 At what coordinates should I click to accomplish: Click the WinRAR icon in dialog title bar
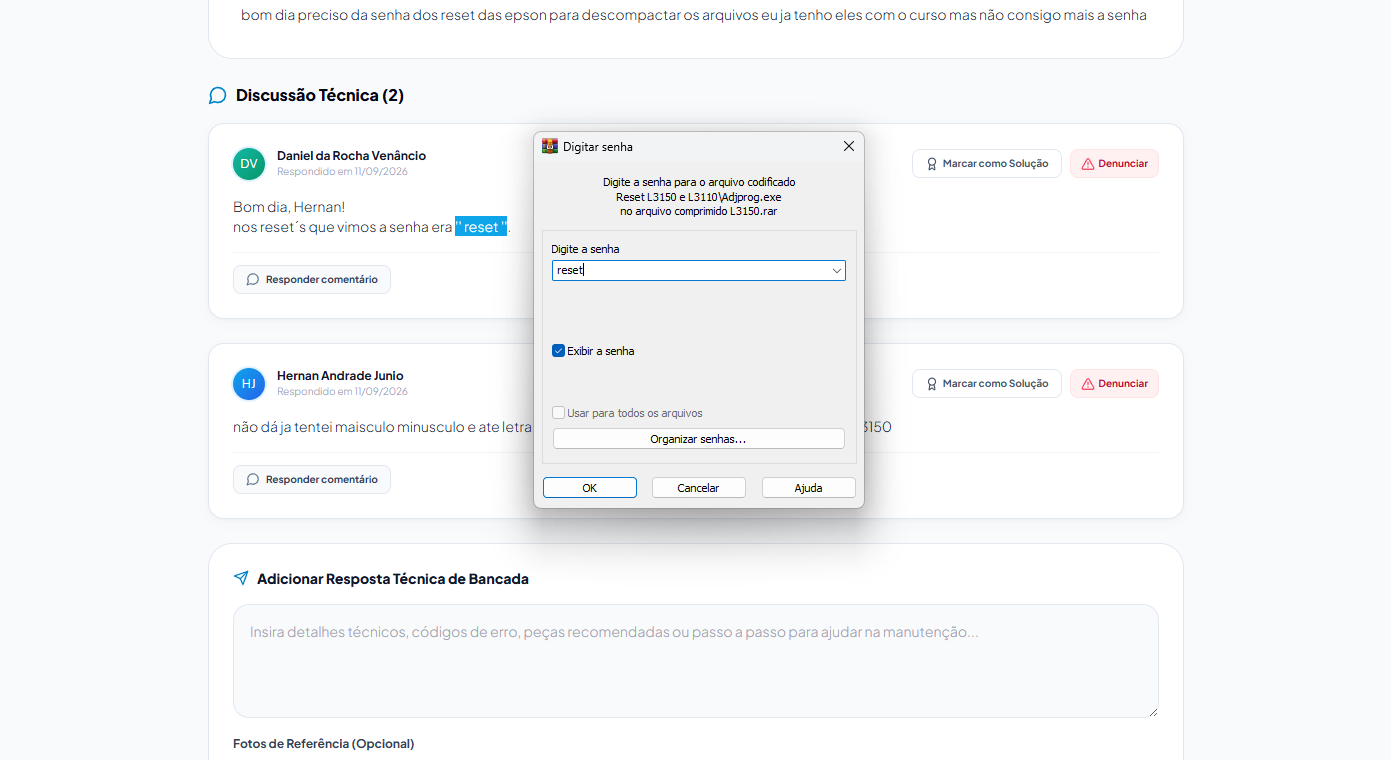click(550, 146)
